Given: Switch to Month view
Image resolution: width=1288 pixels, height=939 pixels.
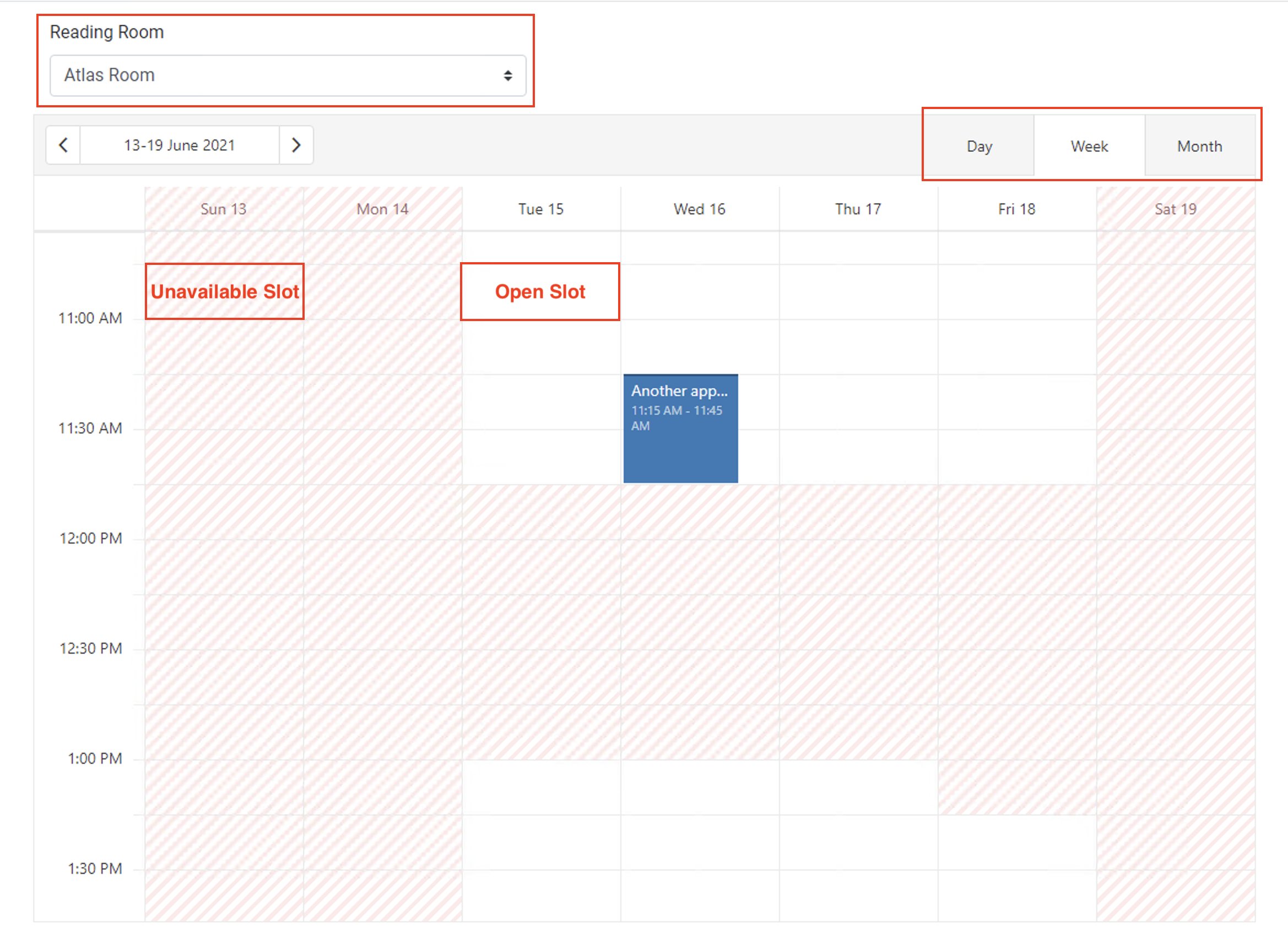Looking at the screenshot, I should [1199, 146].
